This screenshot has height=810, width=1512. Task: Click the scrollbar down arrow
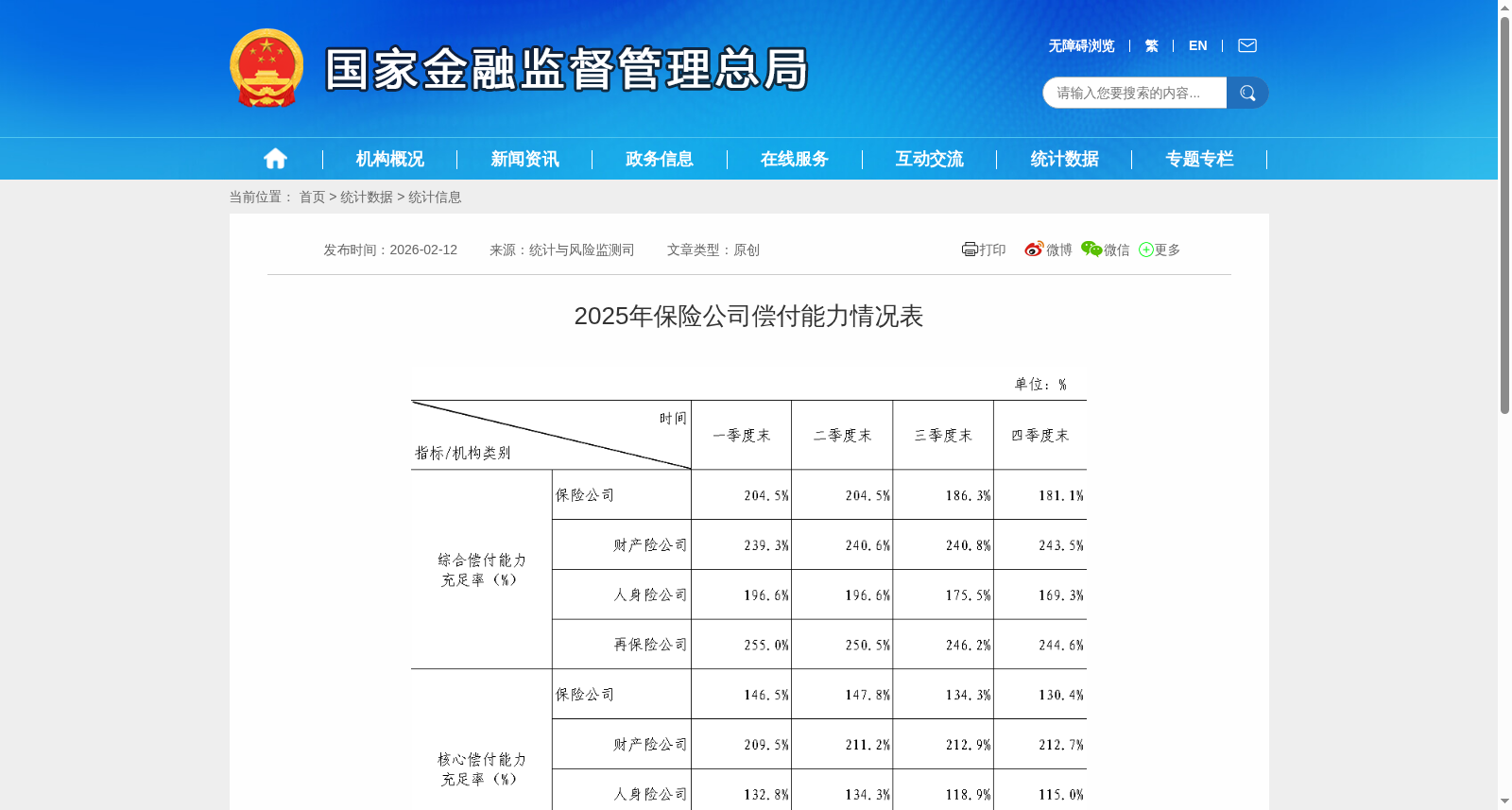pos(1504,802)
